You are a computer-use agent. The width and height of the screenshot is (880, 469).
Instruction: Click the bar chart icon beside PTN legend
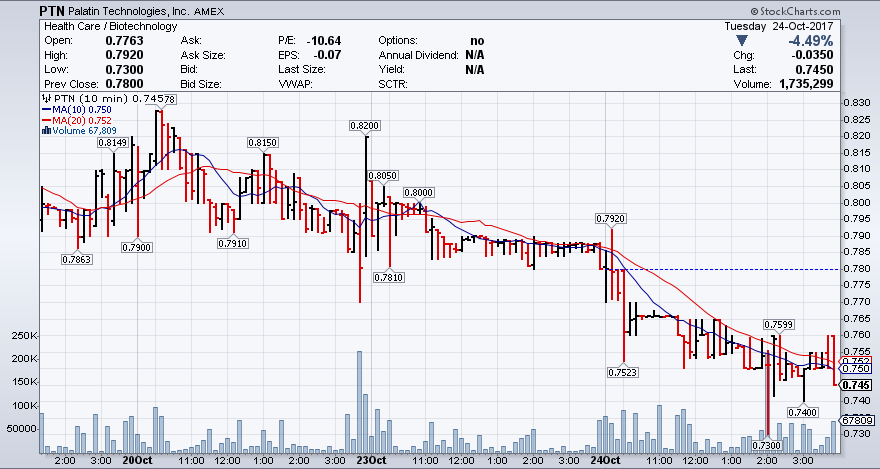[43, 99]
